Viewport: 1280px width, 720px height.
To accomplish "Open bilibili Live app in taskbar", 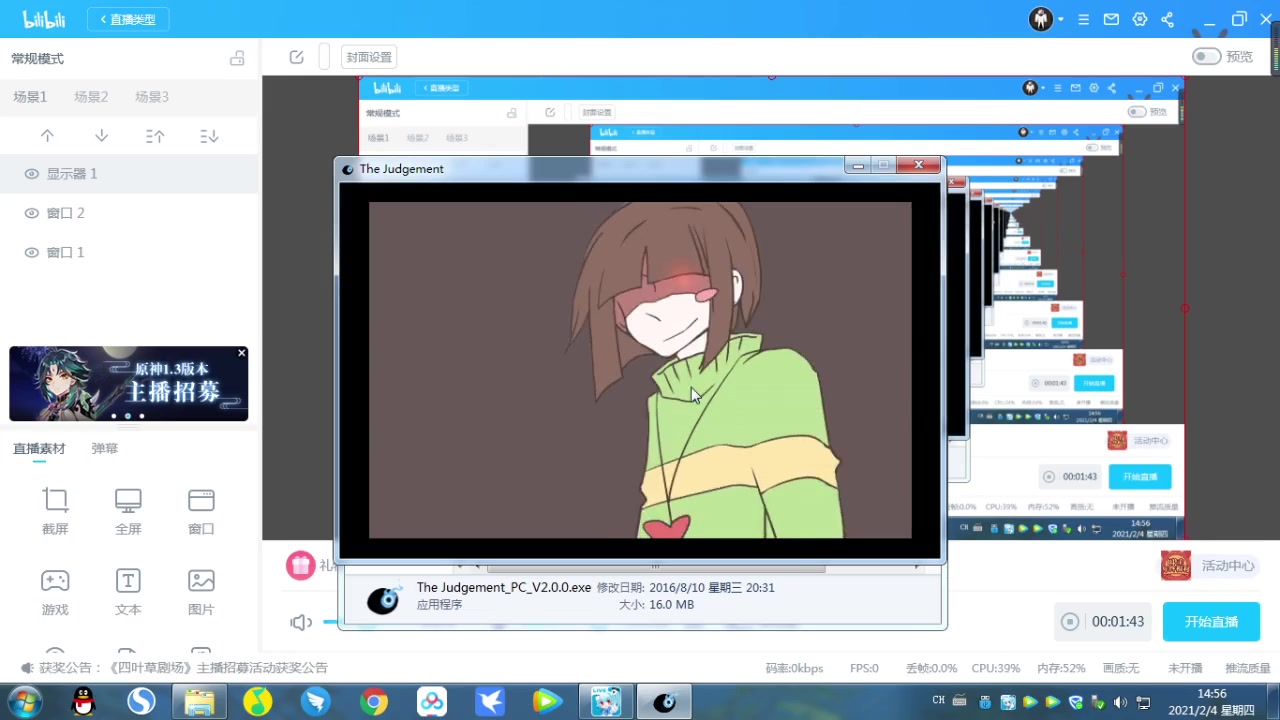I will click(606, 702).
